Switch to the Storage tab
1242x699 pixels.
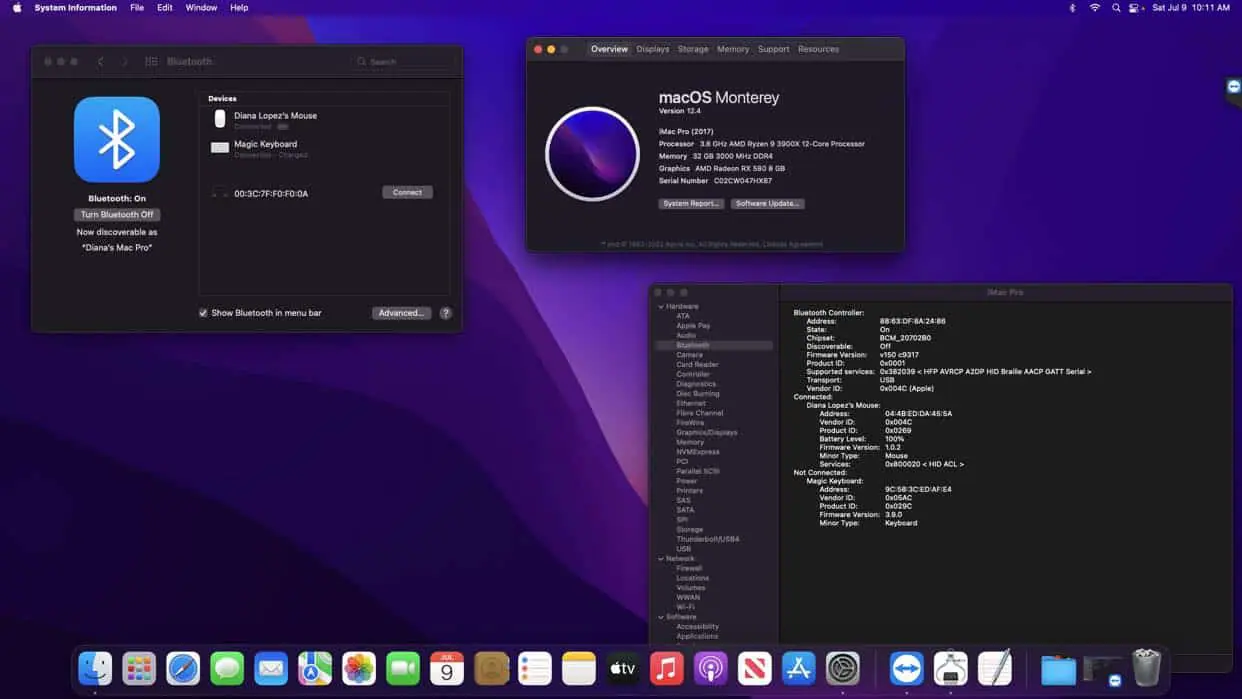[693, 49]
